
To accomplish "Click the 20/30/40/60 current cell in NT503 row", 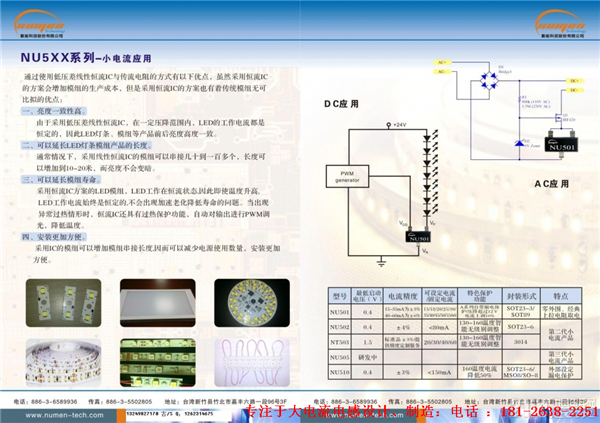I will tap(440, 342).
